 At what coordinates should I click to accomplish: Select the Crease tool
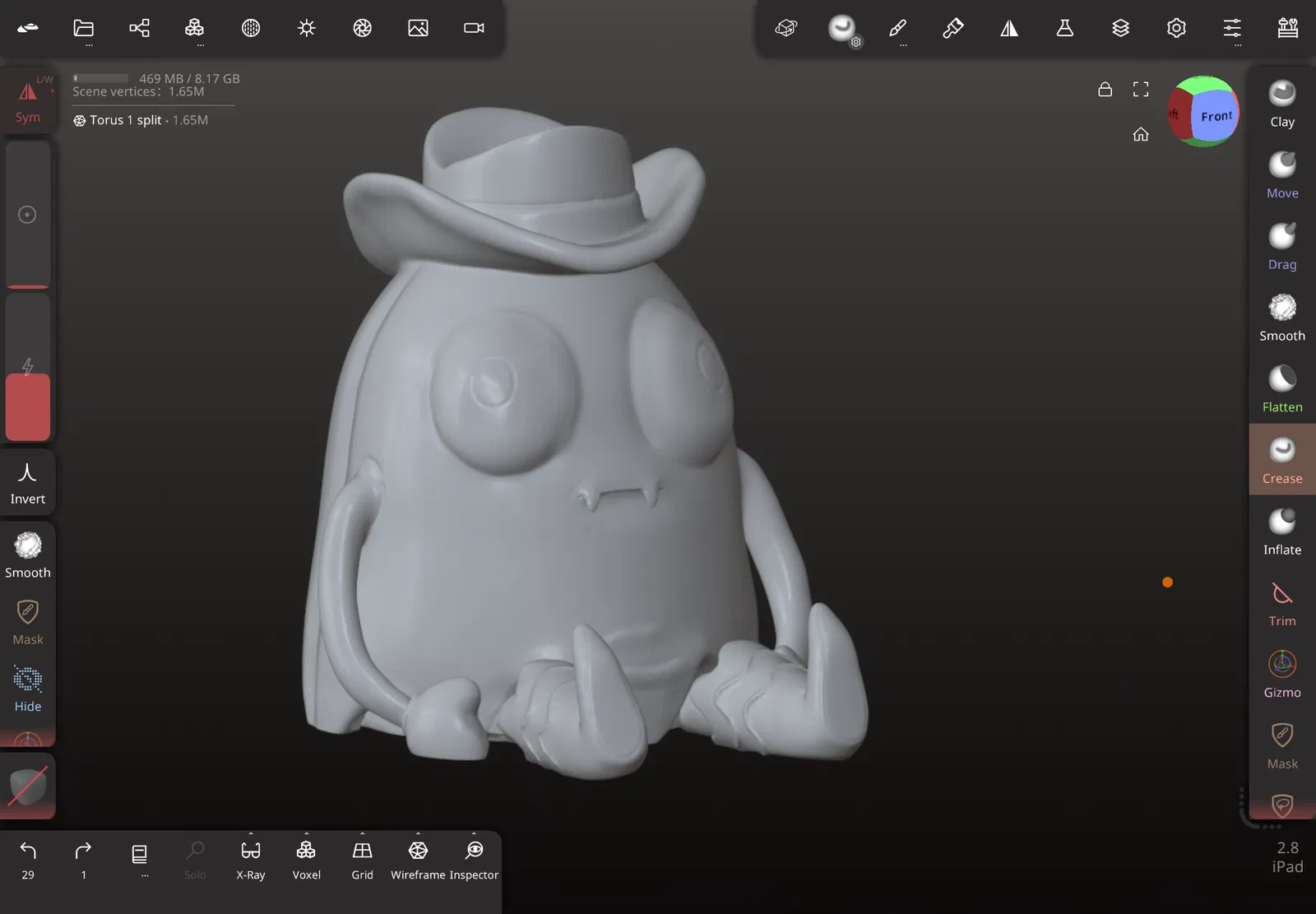1282,460
